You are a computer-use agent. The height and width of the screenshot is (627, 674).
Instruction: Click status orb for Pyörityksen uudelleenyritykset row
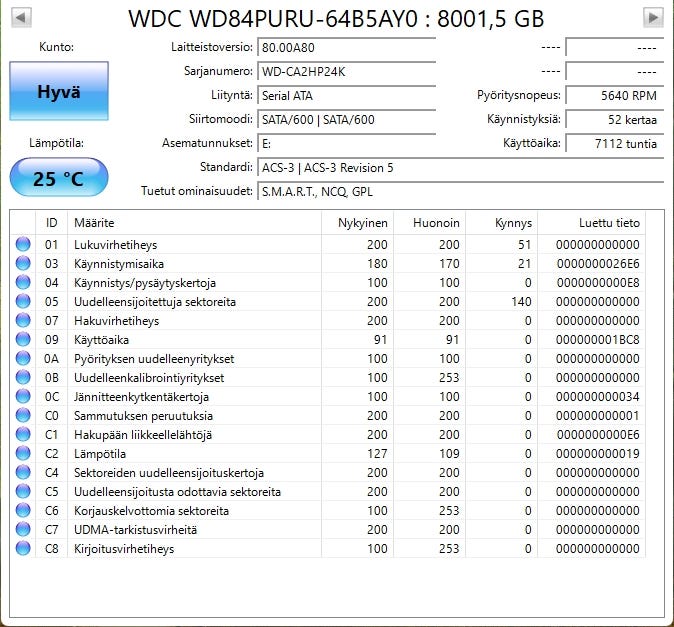(x=23, y=358)
